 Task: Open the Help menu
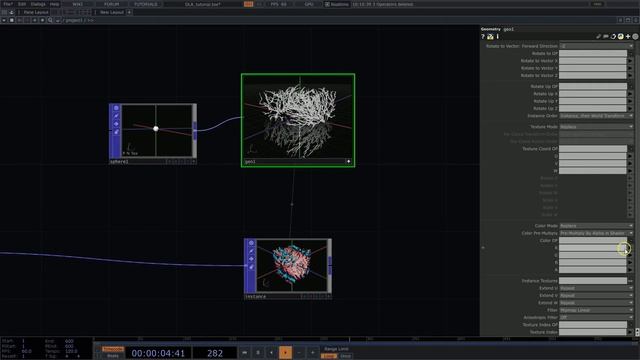click(x=54, y=4)
